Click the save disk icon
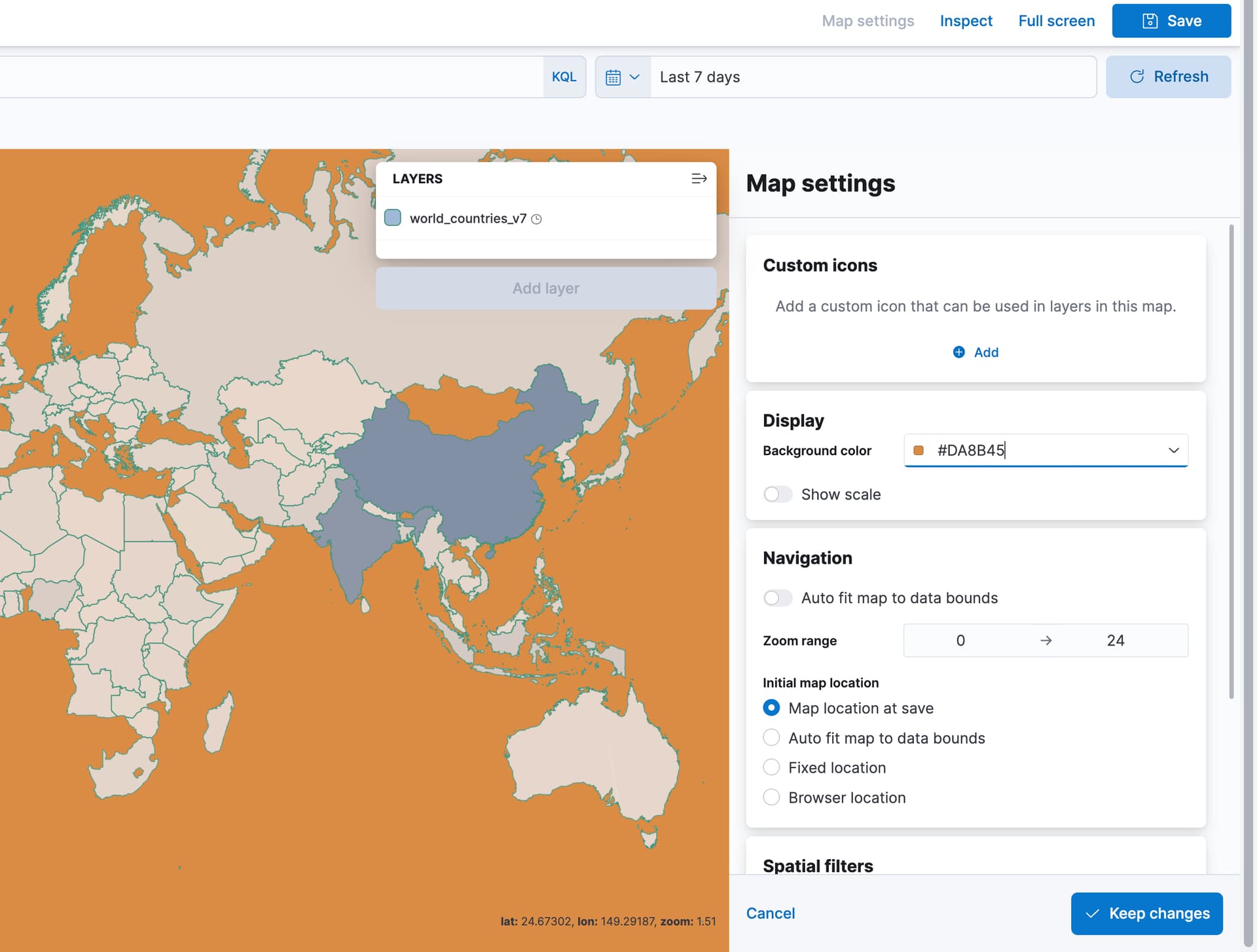 pos(1150,21)
